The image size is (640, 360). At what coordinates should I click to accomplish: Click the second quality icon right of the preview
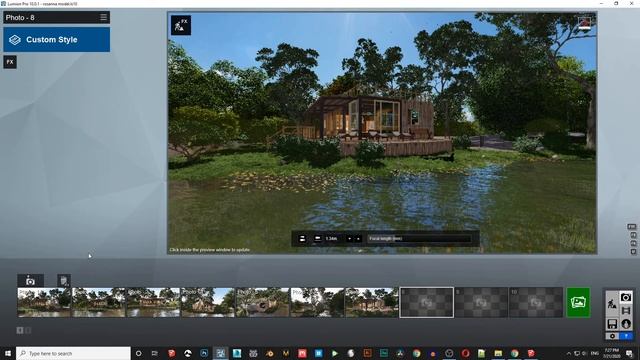click(633, 235)
